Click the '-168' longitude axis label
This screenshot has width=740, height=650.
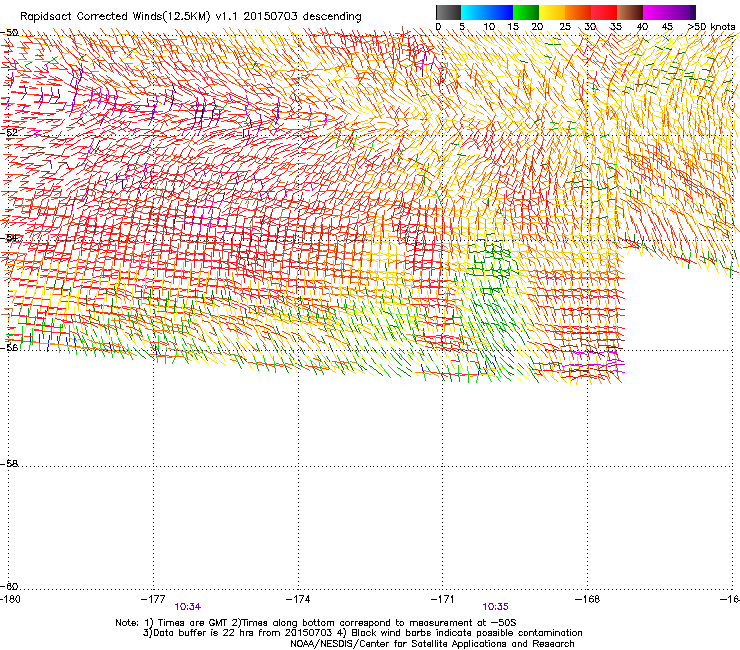(x=588, y=599)
